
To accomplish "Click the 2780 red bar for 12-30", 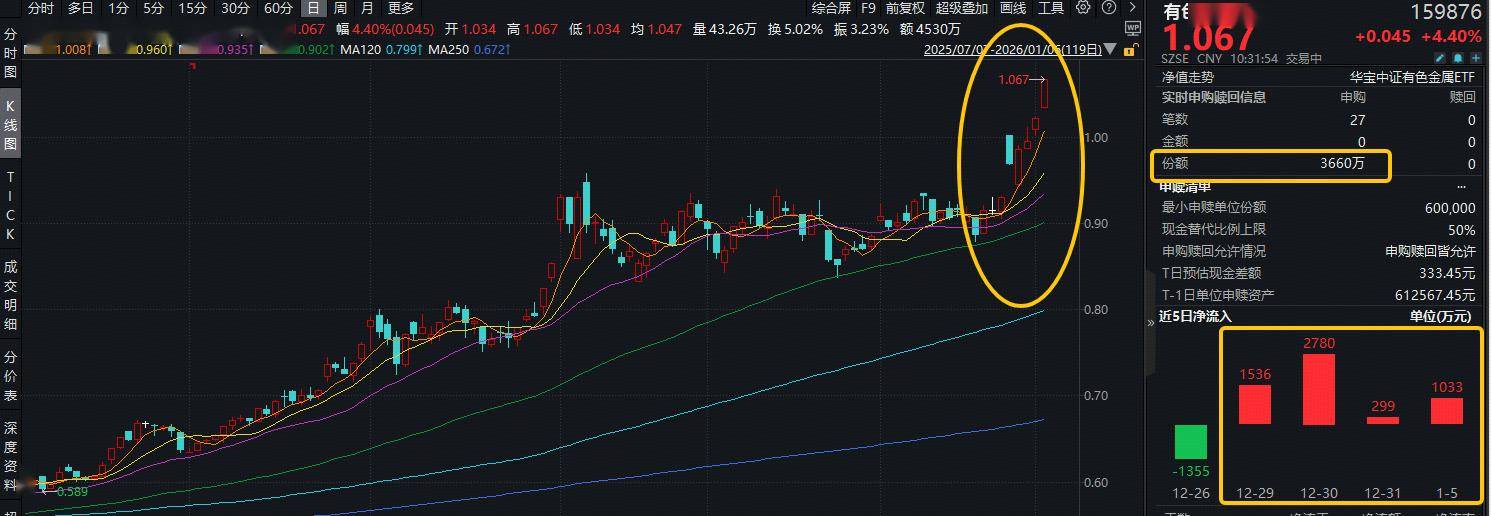I will (1318, 389).
